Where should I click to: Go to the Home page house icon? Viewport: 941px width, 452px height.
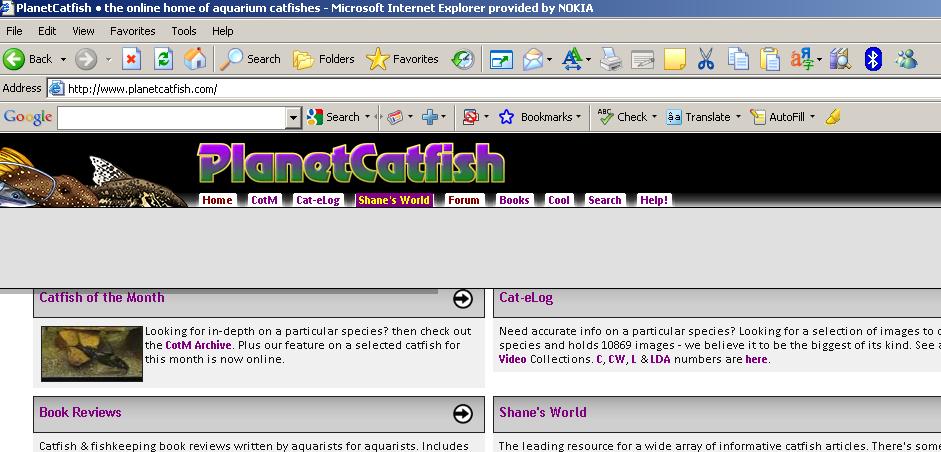(x=194, y=59)
